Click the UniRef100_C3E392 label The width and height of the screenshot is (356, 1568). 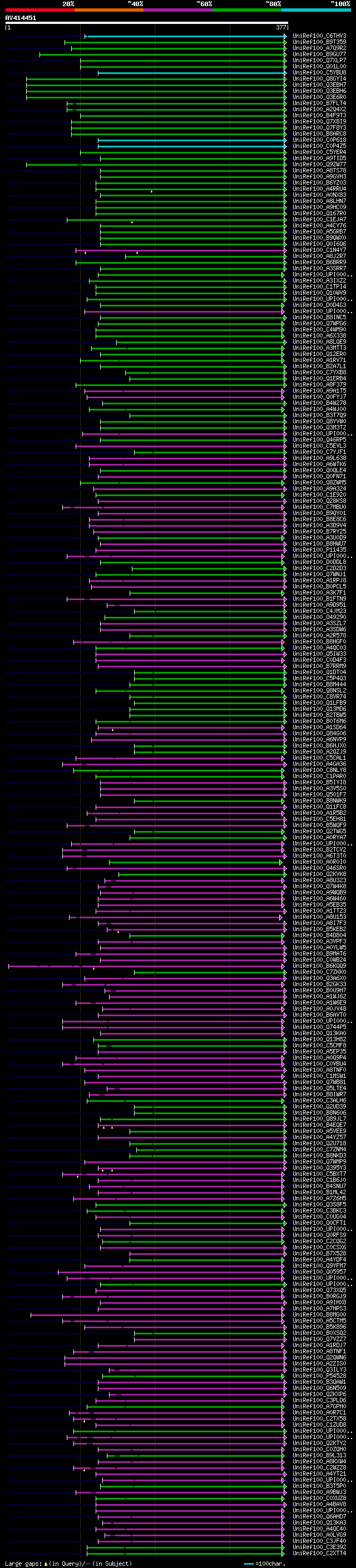pos(319,1547)
